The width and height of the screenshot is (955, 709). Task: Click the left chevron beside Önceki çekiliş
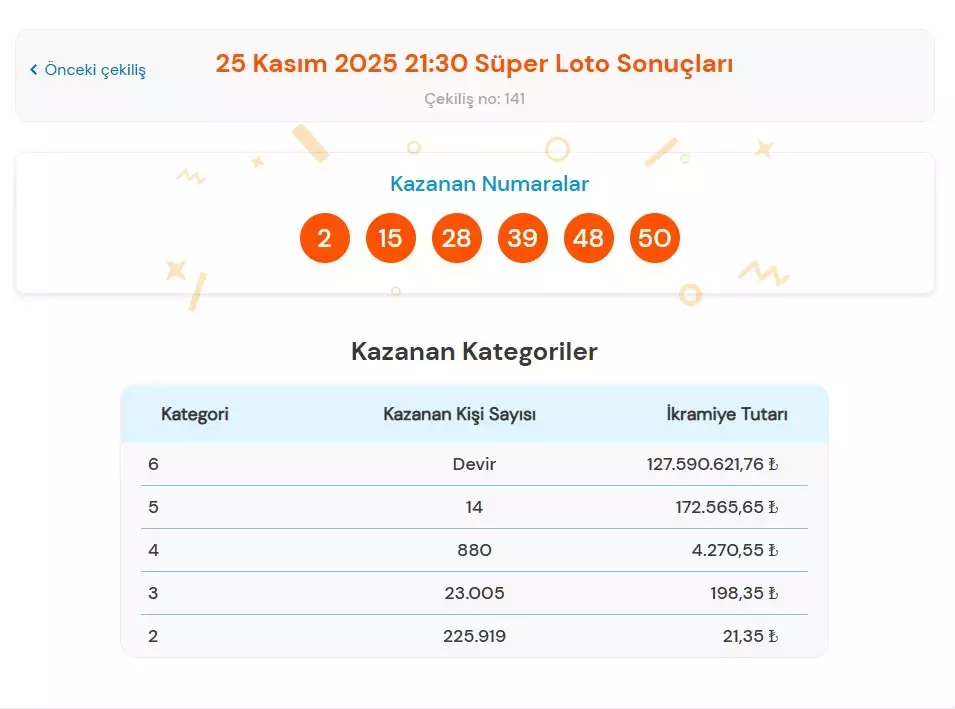coord(35,70)
